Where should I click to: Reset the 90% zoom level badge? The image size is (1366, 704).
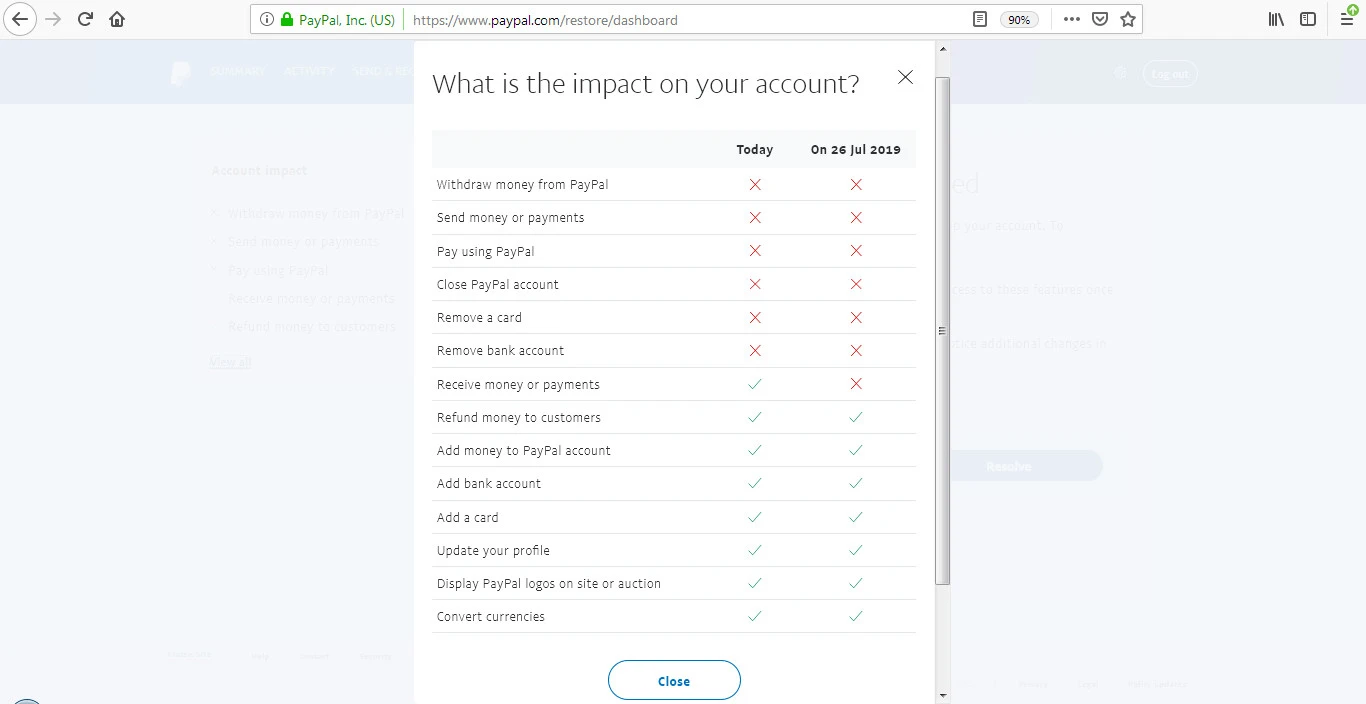[1019, 20]
